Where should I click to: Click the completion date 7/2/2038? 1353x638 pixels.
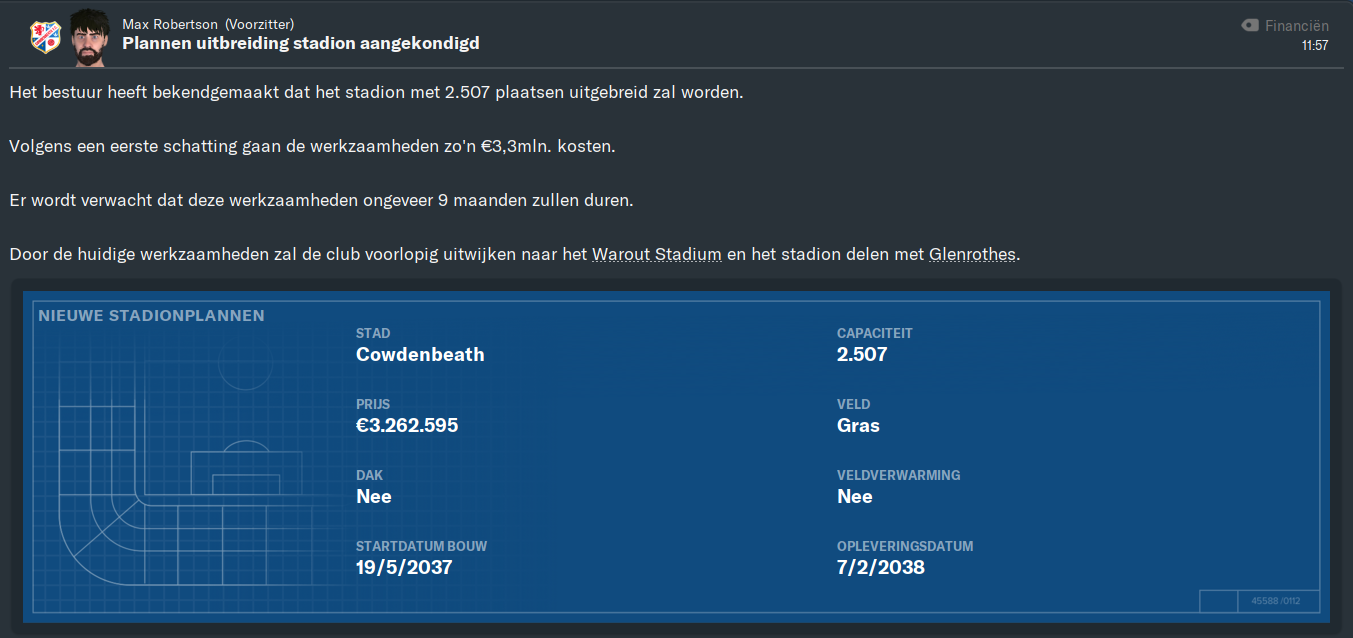click(x=881, y=567)
